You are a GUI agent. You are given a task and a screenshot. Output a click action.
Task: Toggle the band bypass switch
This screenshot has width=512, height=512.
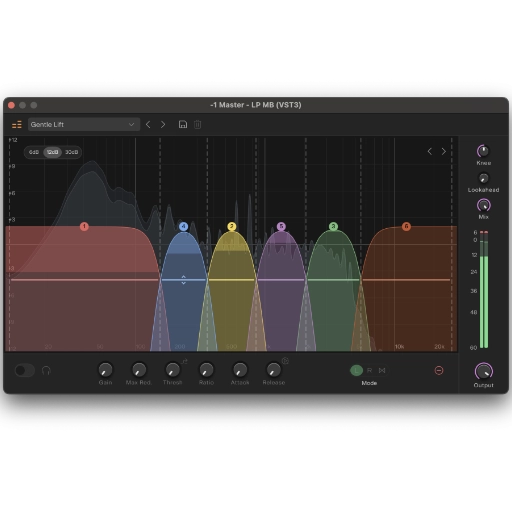pos(24,370)
